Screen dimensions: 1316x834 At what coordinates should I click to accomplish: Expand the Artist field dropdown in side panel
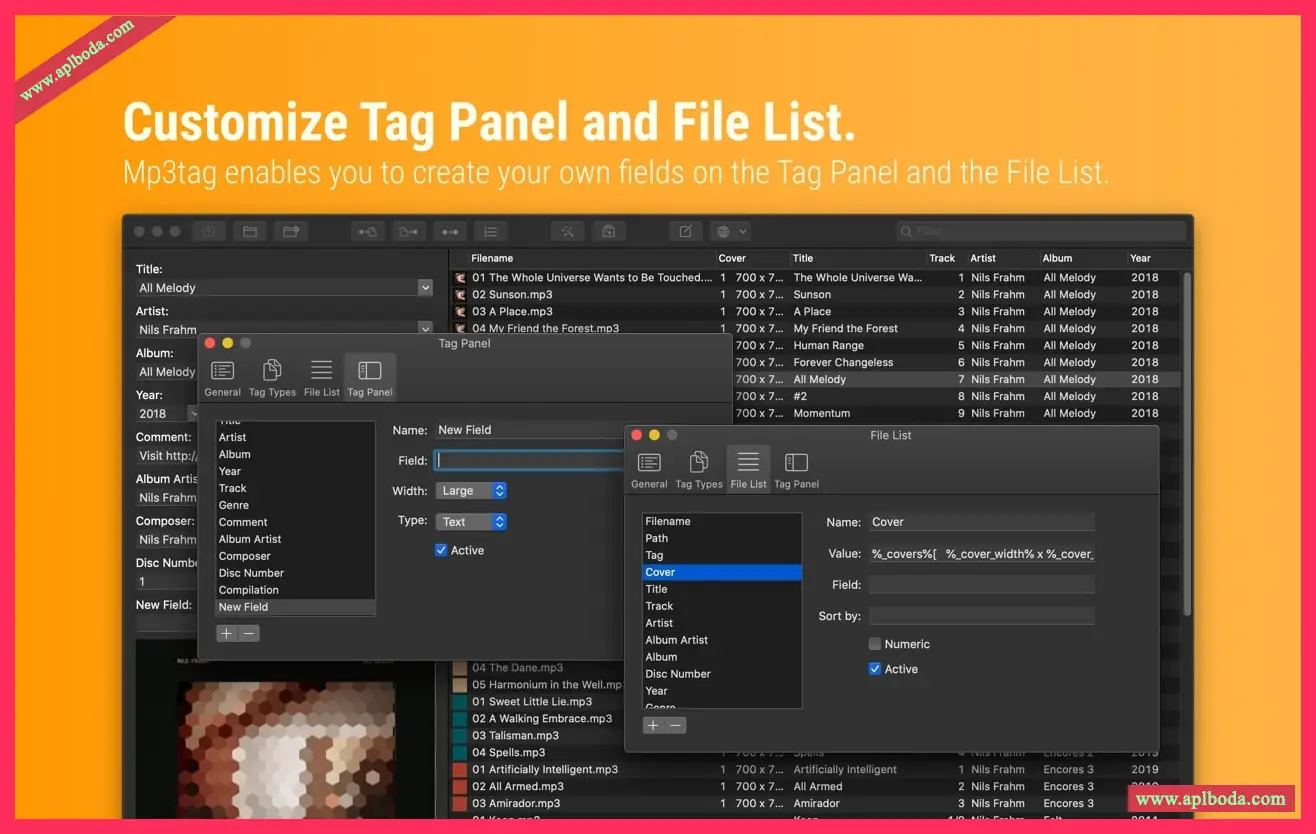(425, 329)
